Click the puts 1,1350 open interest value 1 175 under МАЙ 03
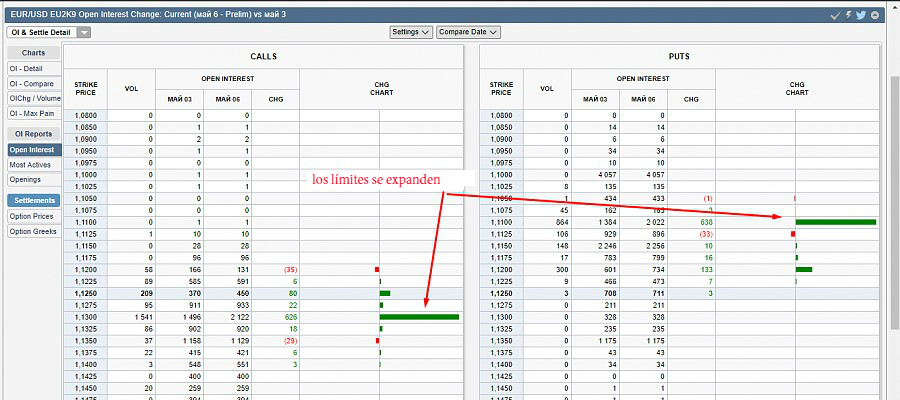The width and height of the screenshot is (900, 400). click(606, 341)
